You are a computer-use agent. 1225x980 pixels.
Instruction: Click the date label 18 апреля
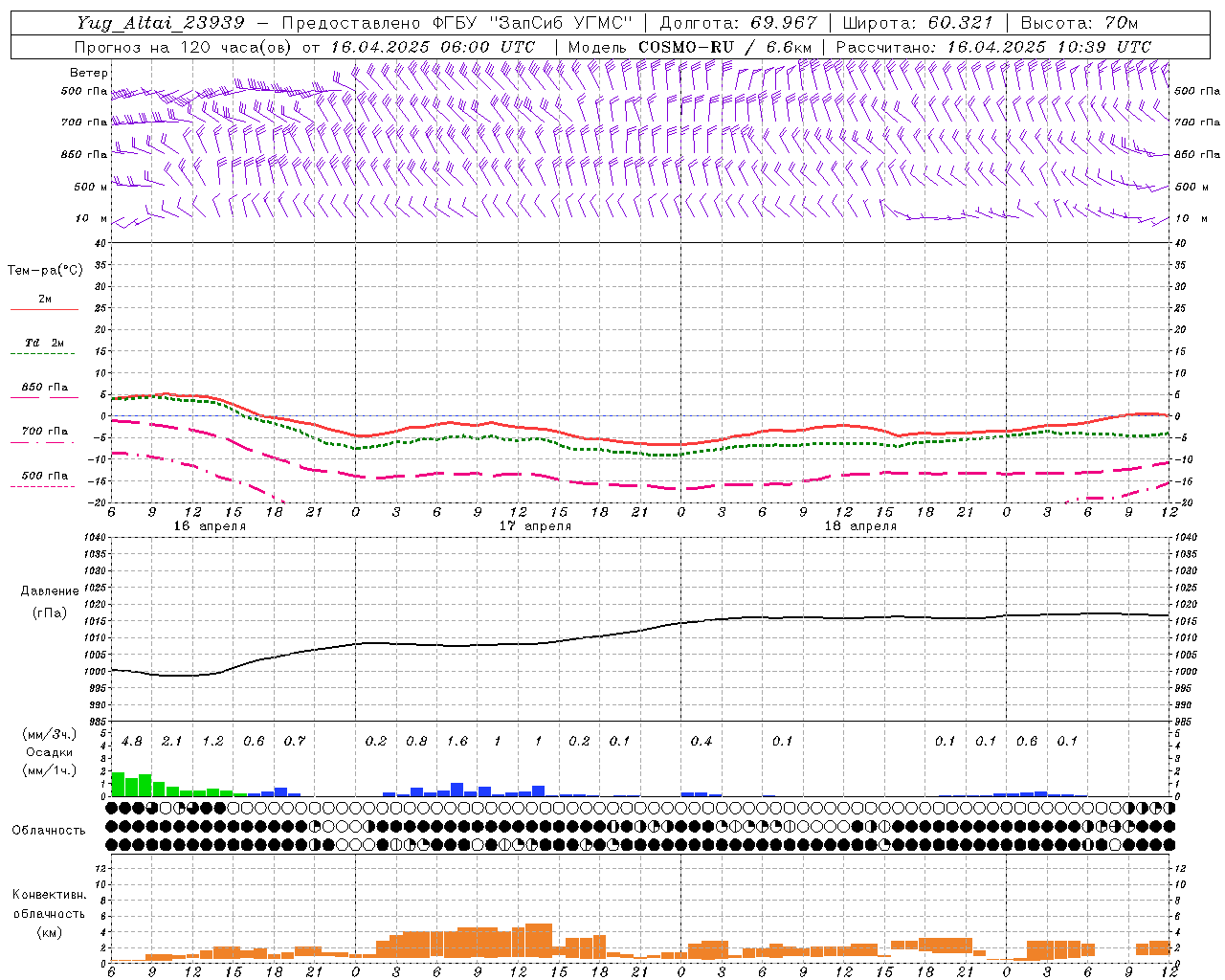click(860, 526)
